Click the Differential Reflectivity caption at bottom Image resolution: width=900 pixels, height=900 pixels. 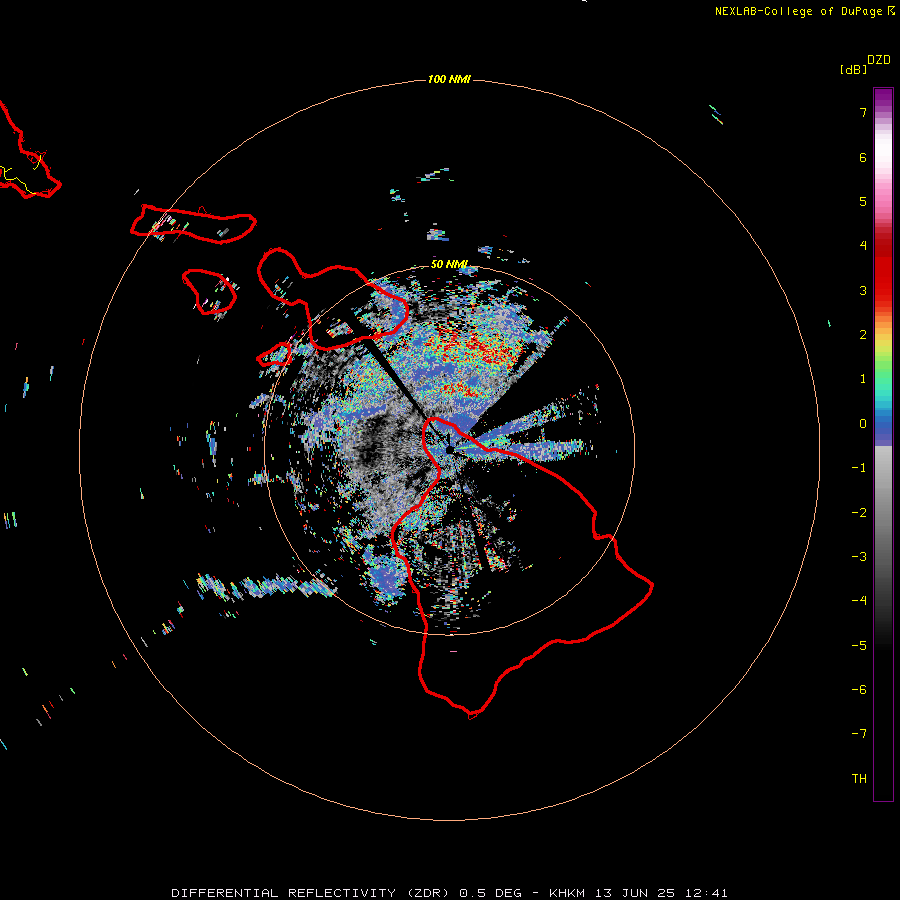click(449, 893)
